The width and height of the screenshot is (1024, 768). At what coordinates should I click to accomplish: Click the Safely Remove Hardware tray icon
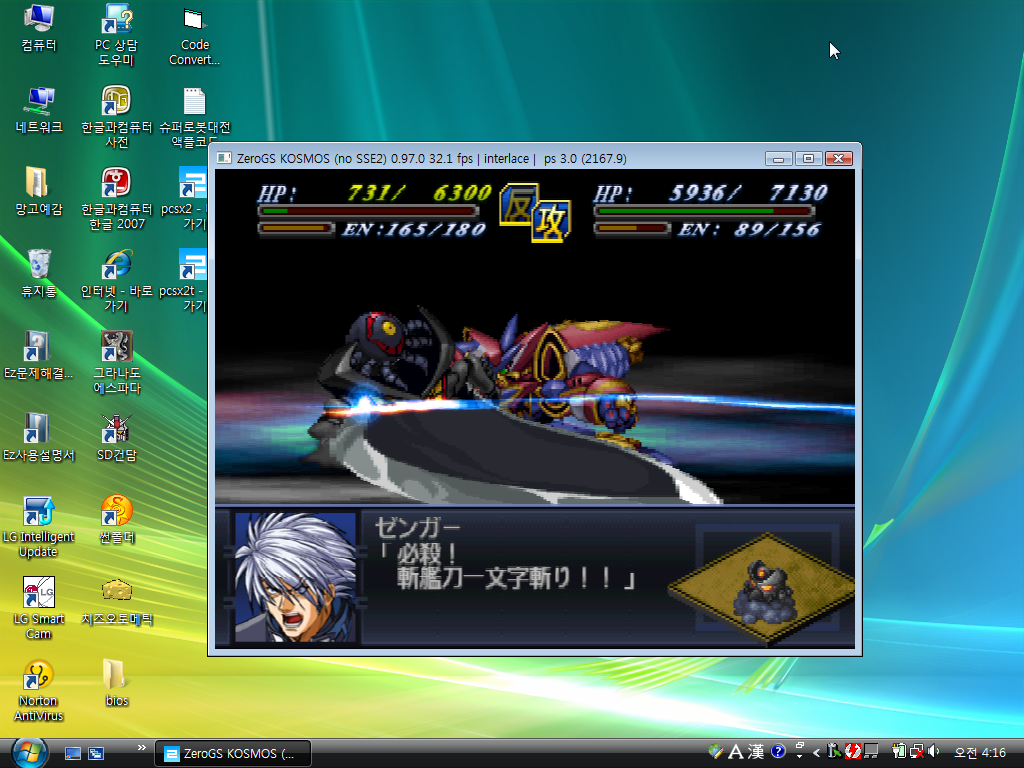pos(834,752)
